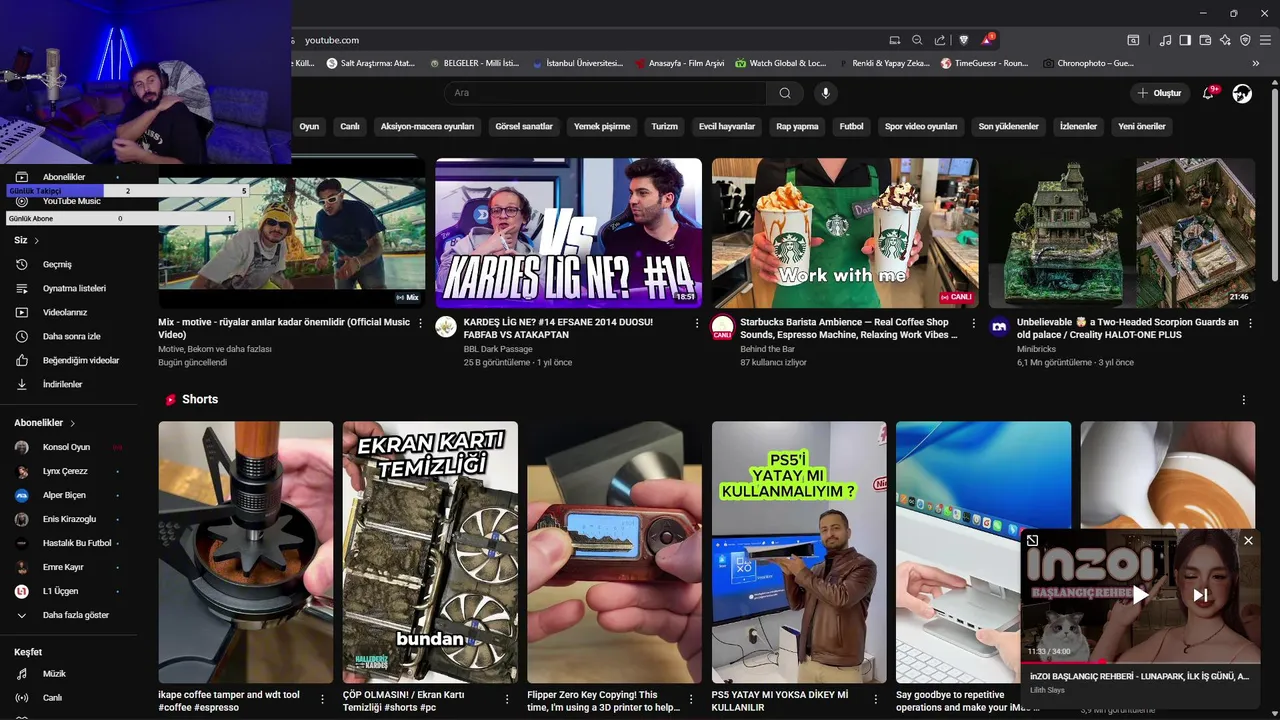Select the Futbol filter chip
1280x720 pixels.
point(851,126)
